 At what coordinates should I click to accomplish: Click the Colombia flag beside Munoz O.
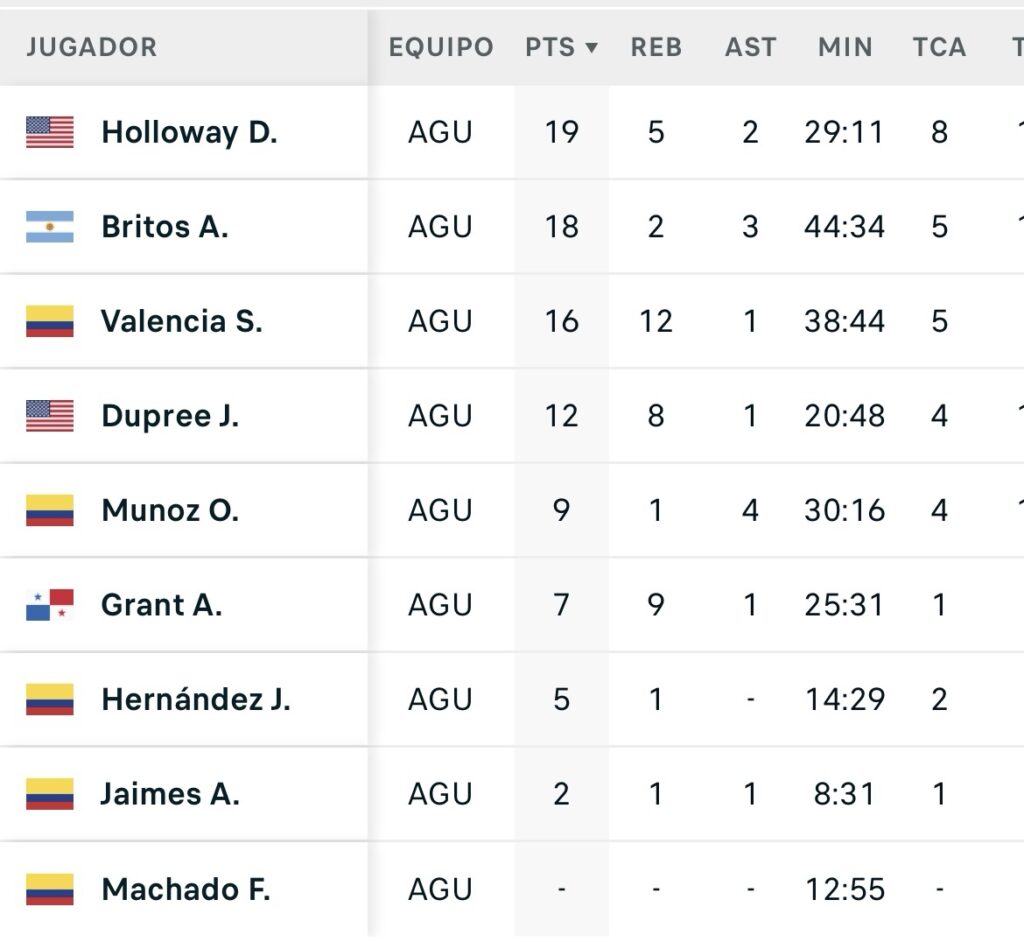50,510
